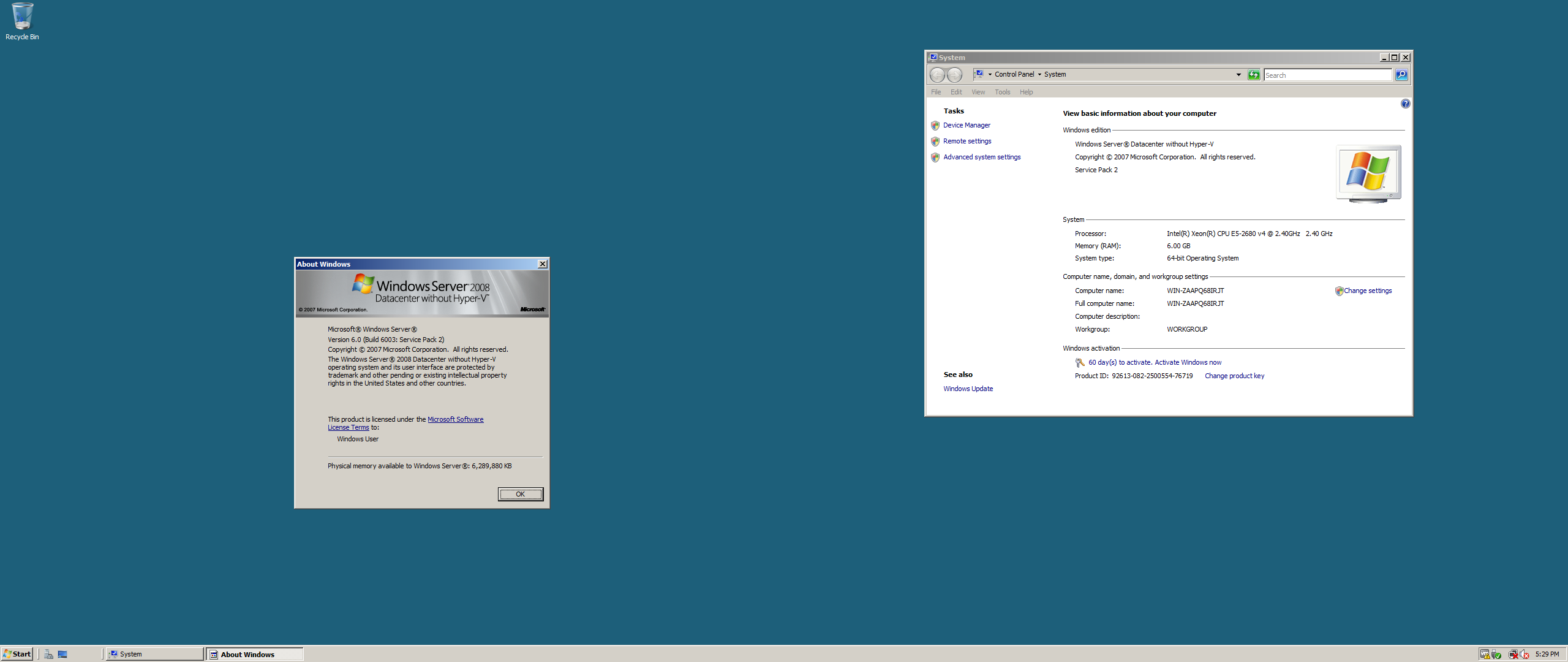
Task: Open the Microsoft Software License Terms link
Action: pos(455,419)
